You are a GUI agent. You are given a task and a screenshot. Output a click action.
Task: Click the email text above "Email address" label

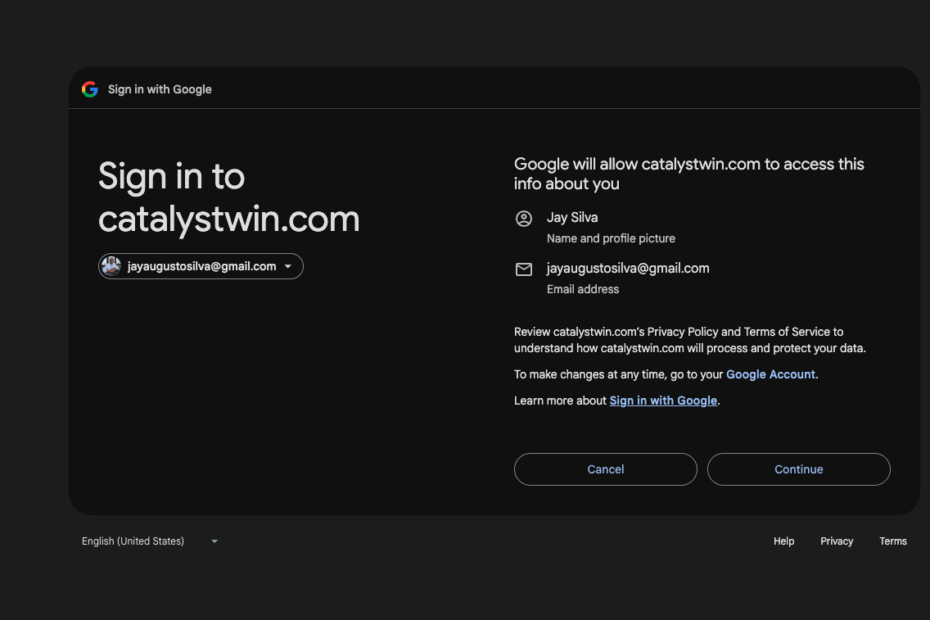tap(627, 268)
